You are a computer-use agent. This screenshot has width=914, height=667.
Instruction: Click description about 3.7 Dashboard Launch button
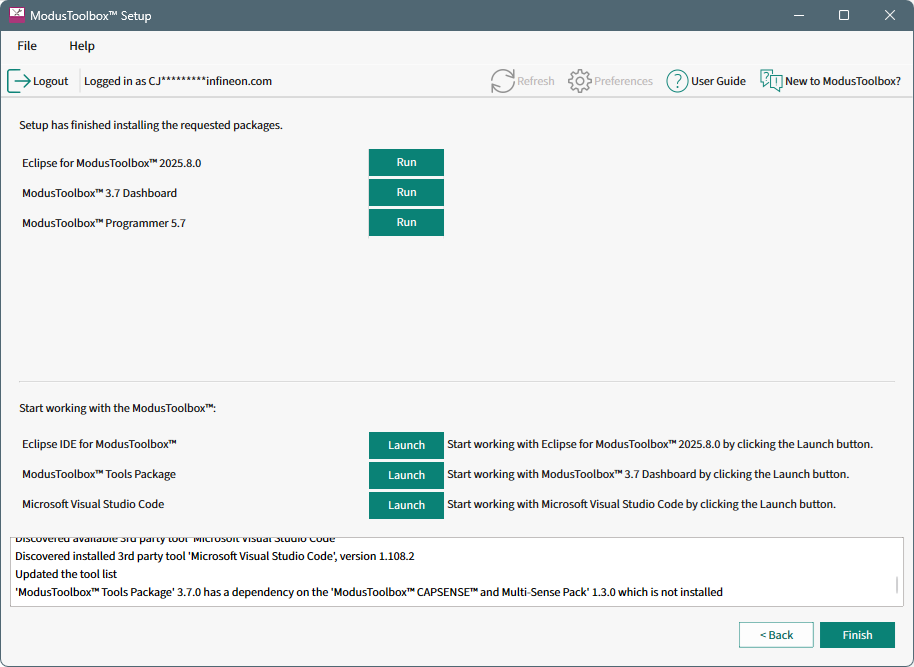pos(648,474)
